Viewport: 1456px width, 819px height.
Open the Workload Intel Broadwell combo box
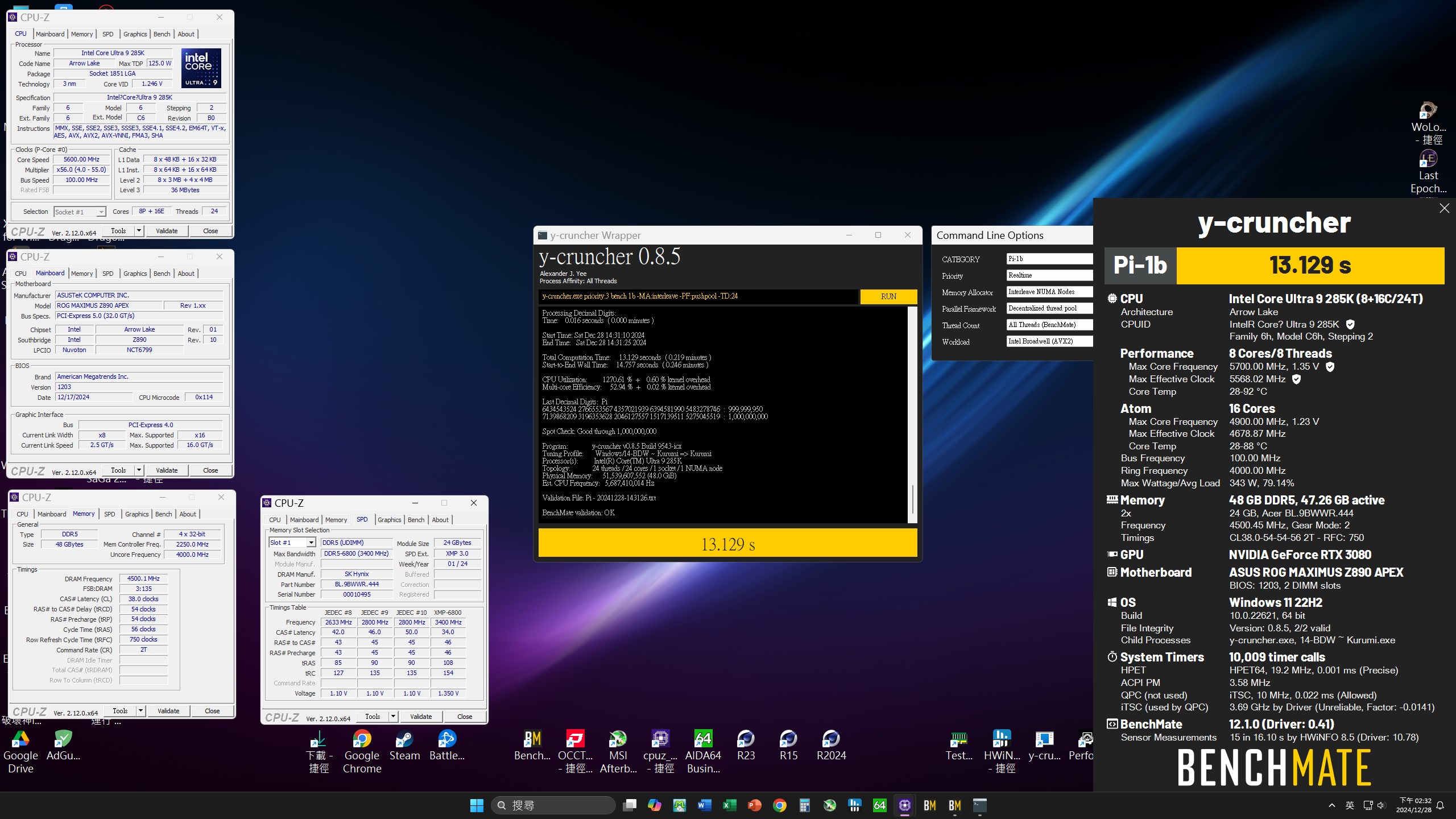click(x=1049, y=341)
